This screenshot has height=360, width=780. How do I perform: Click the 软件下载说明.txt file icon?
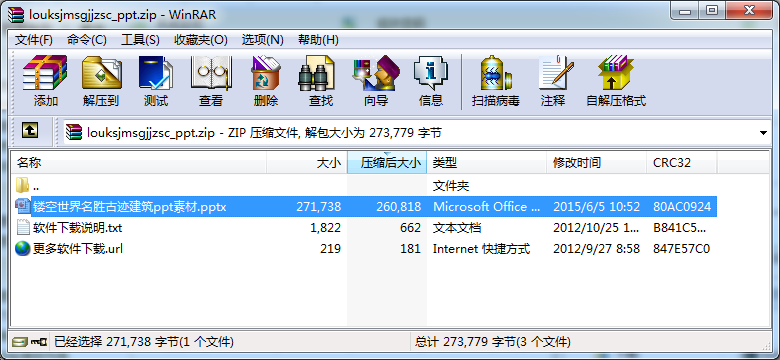23,227
